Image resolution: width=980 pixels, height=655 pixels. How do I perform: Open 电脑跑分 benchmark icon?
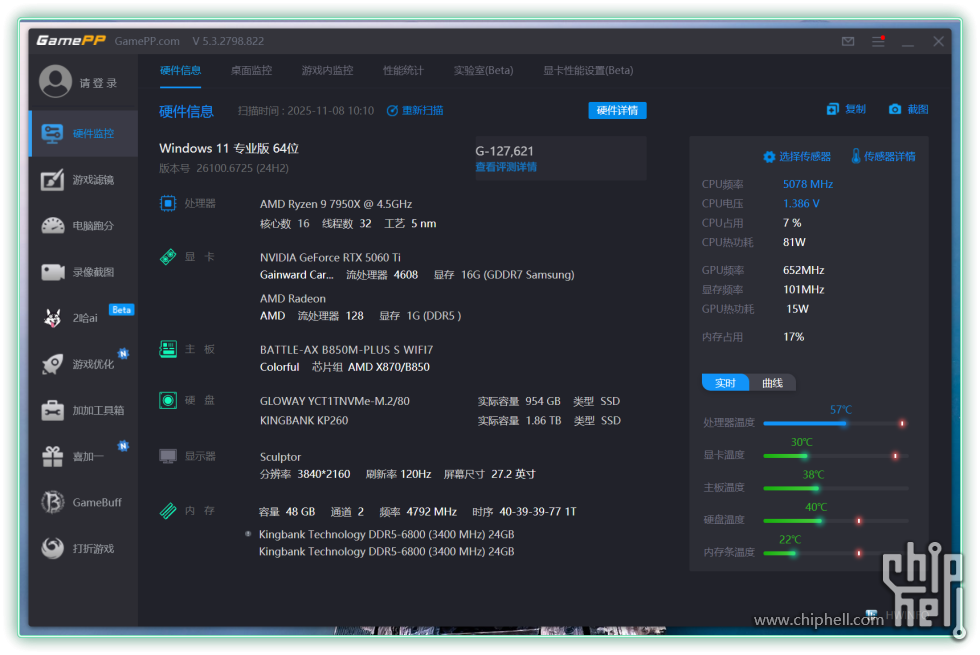53,226
